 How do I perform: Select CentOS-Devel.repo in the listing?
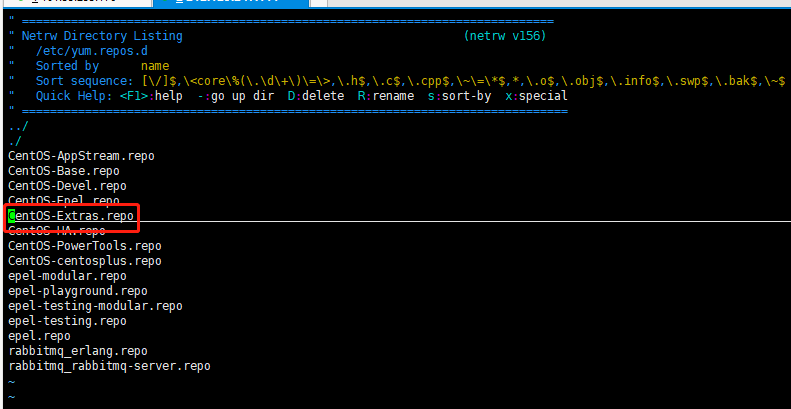67,186
